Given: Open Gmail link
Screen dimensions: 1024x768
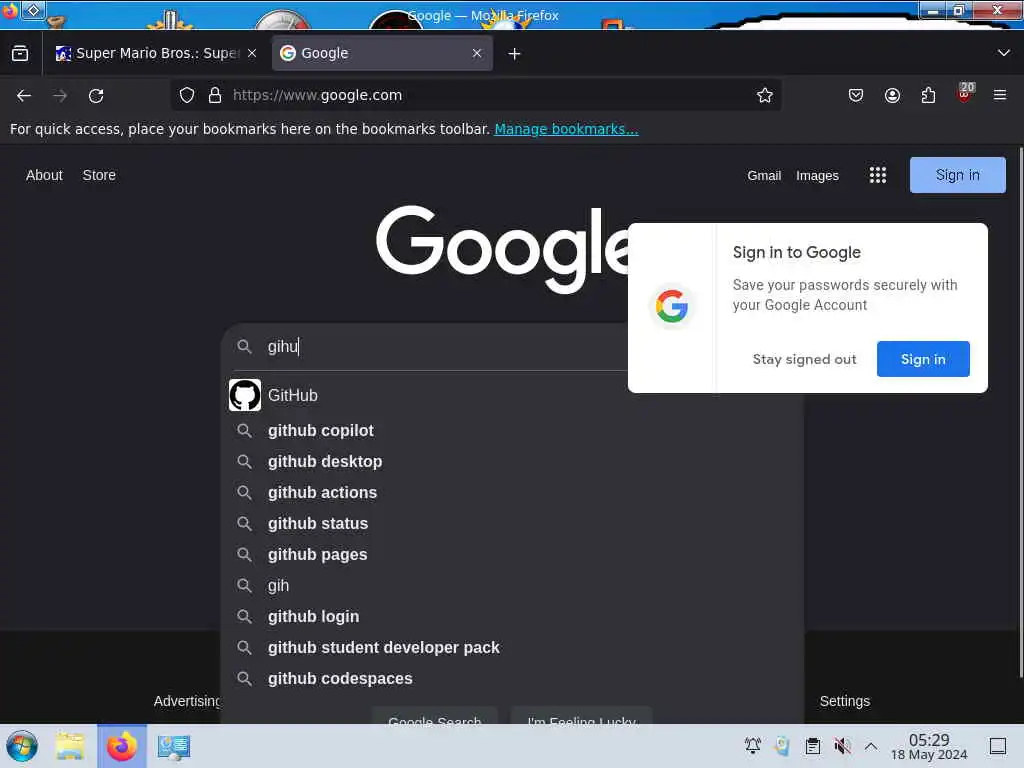Looking at the screenshot, I should (x=764, y=176).
